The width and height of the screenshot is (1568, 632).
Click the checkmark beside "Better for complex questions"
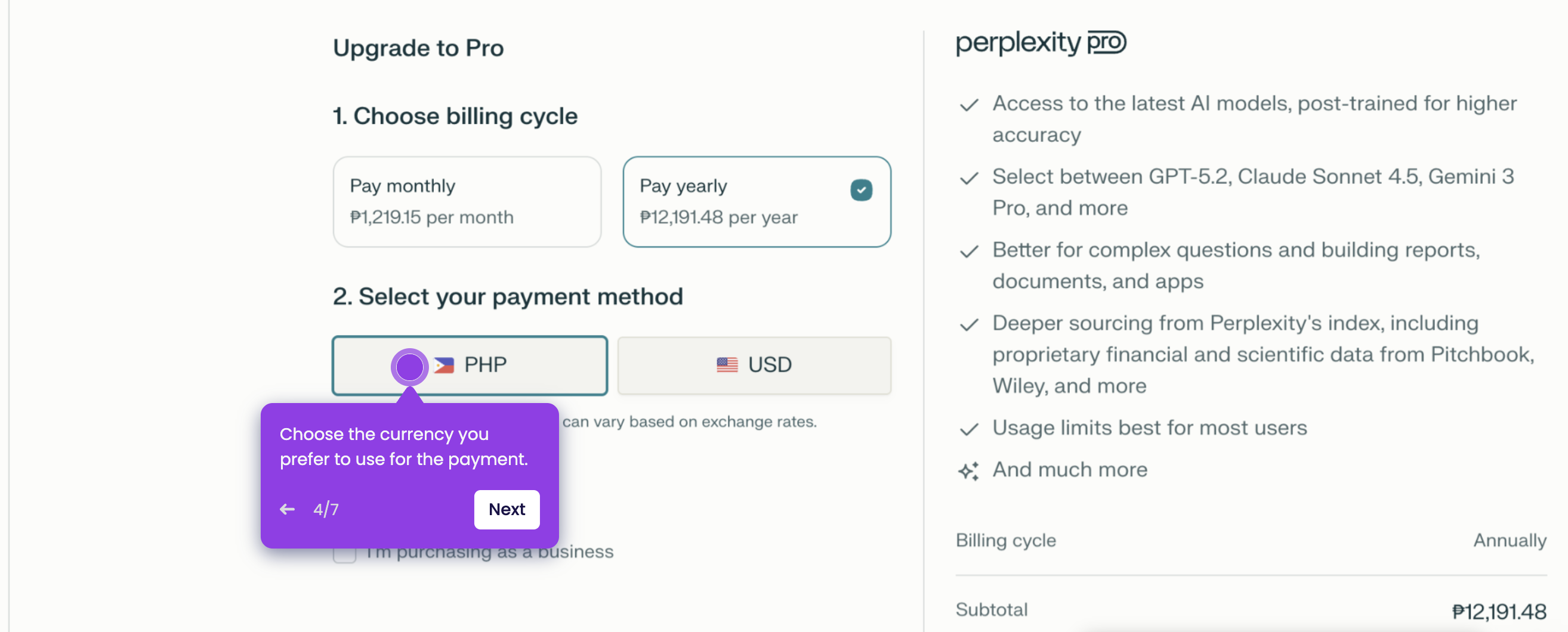coord(968,251)
